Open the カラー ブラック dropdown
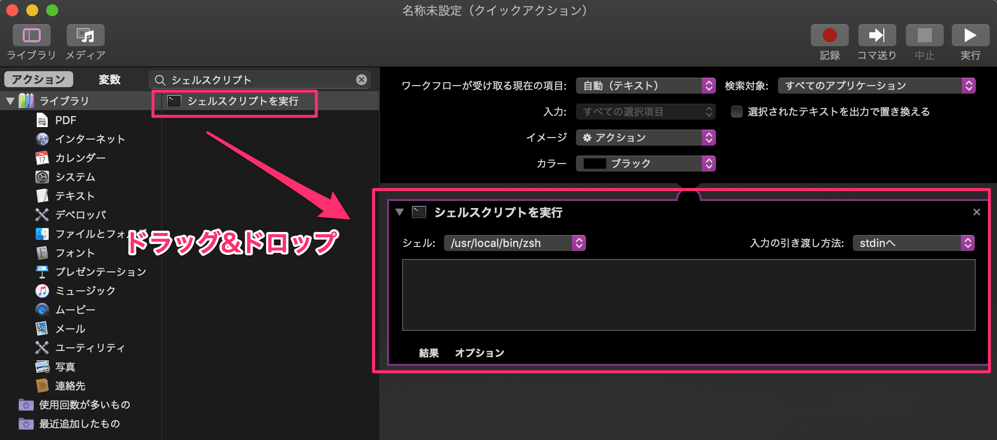The image size is (997, 440). coord(646,163)
